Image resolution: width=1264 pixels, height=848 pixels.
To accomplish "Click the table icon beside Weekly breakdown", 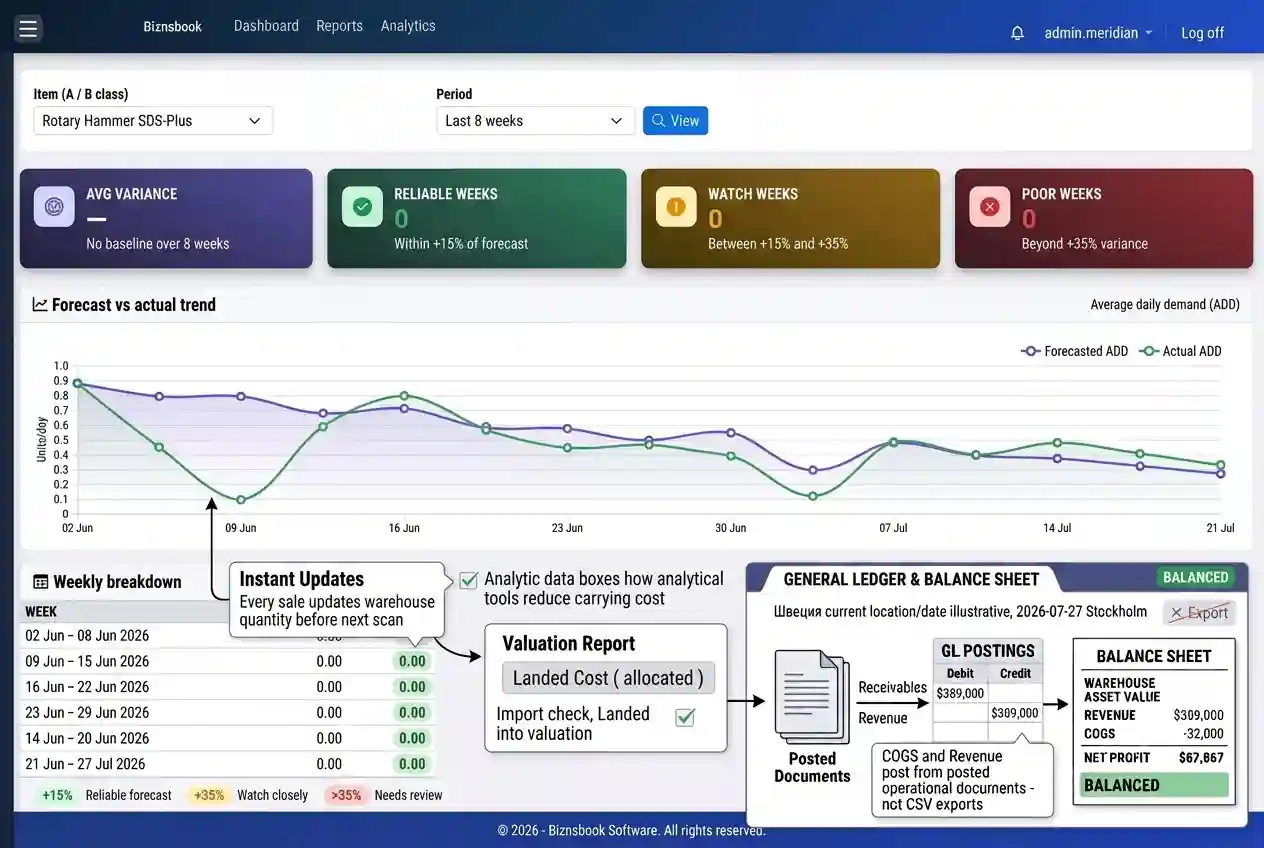I will click(x=41, y=582).
